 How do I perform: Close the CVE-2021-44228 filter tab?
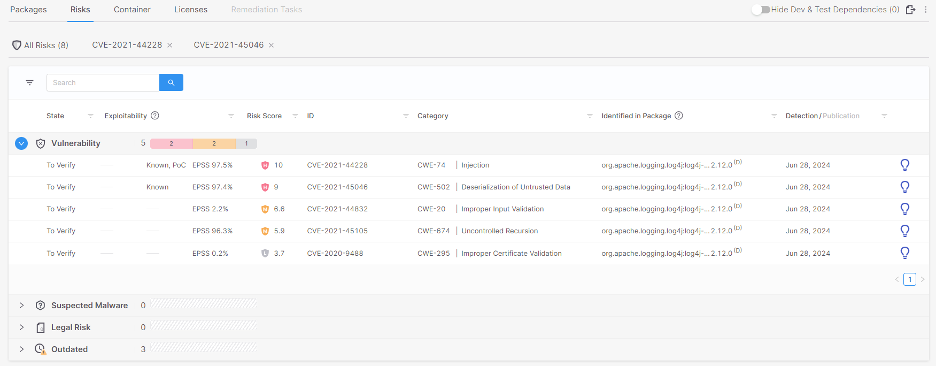[x=170, y=45]
